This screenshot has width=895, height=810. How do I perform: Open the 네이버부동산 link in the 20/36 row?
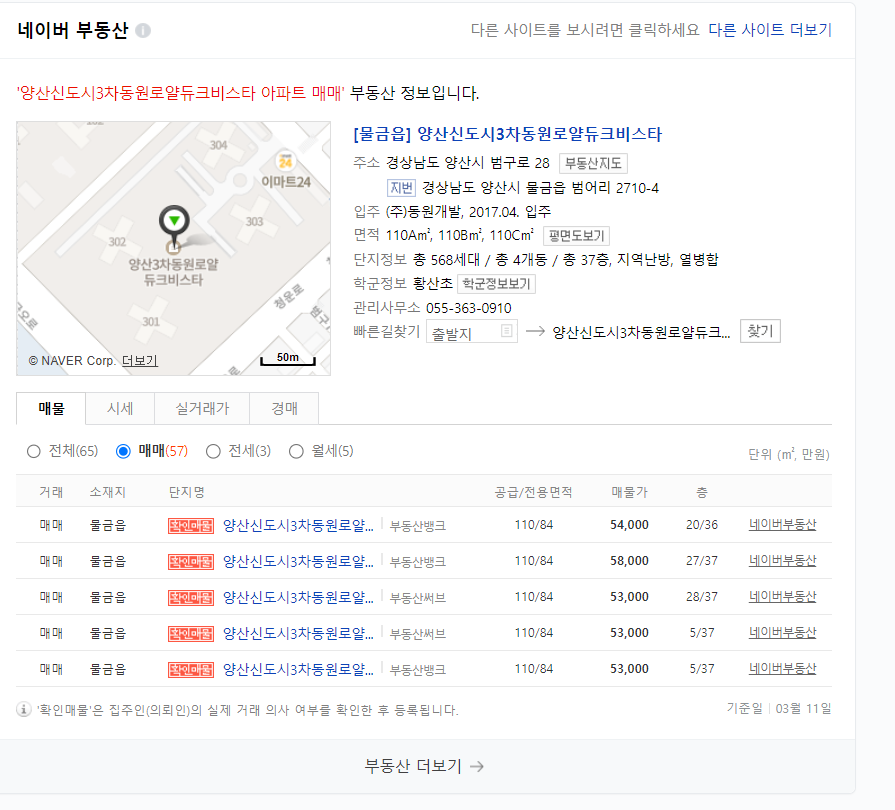coord(783,525)
